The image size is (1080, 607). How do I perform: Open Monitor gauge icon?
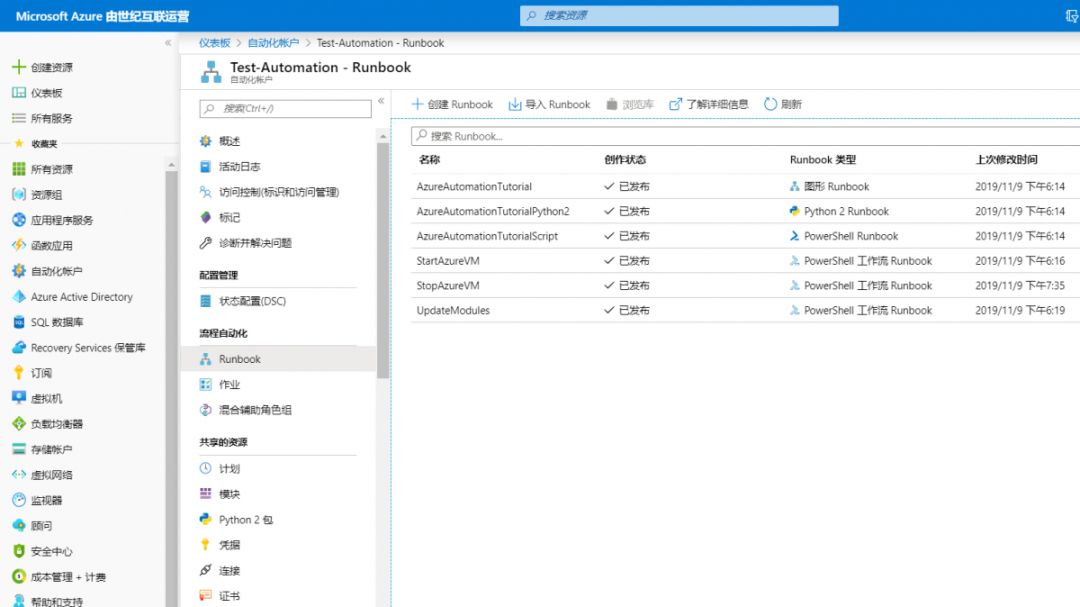[x=19, y=500]
